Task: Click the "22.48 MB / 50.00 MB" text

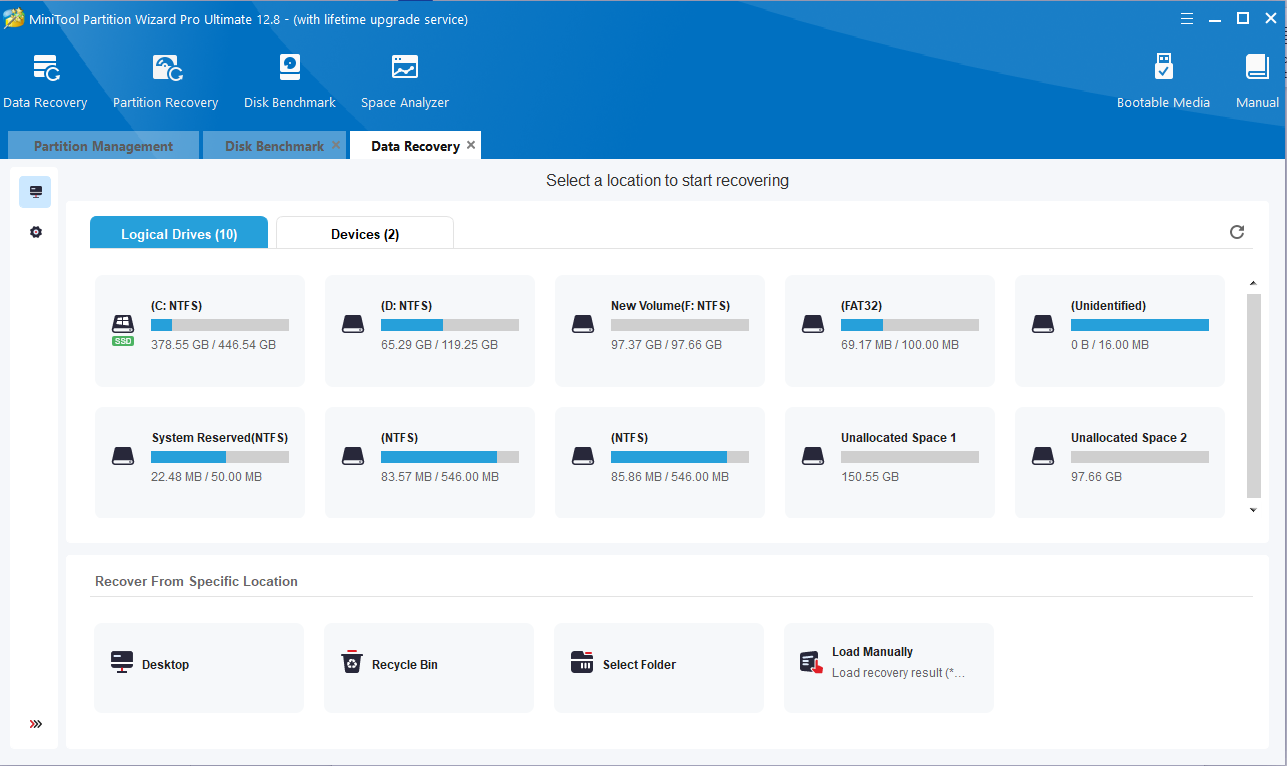Action: tap(206, 477)
